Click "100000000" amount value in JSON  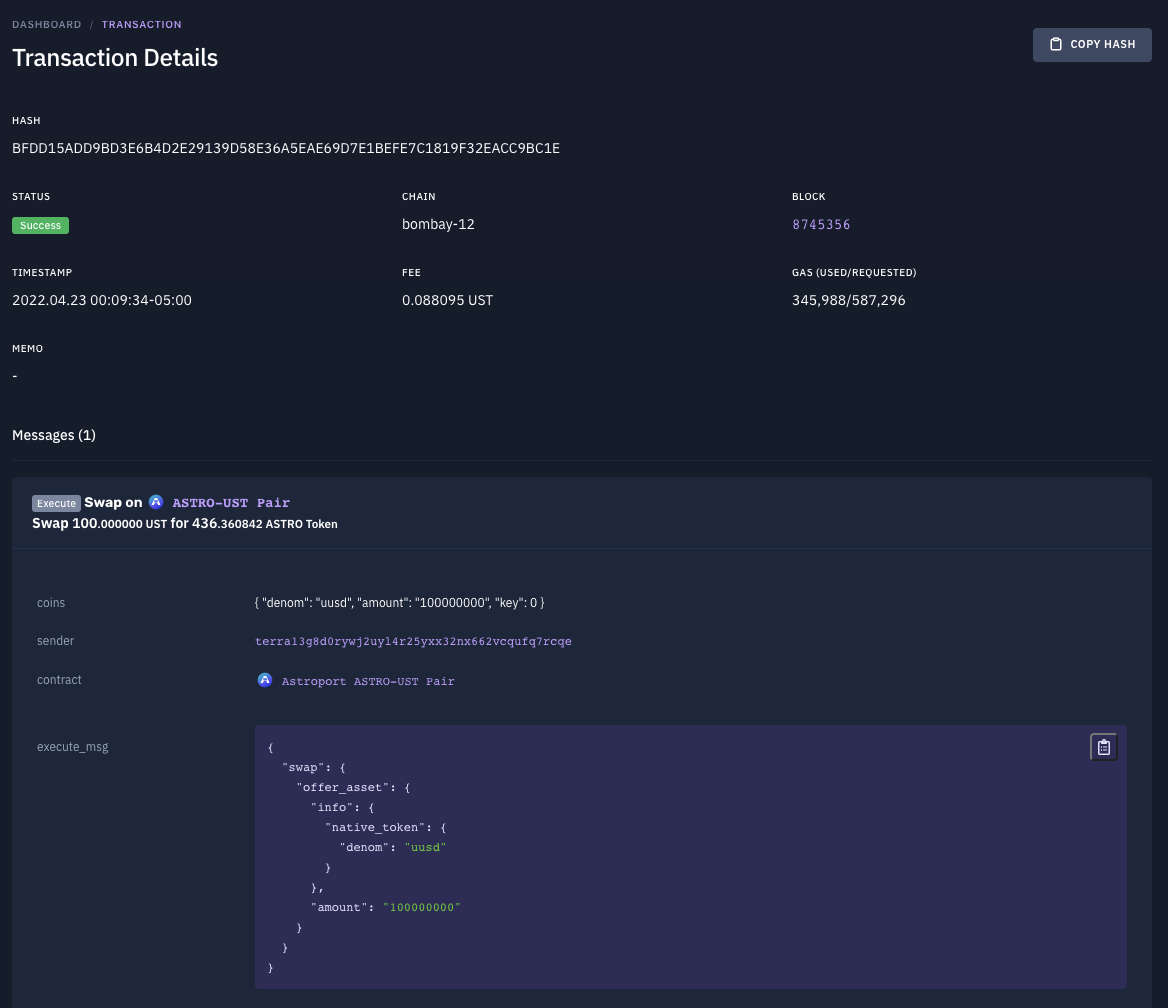click(422, 907)
